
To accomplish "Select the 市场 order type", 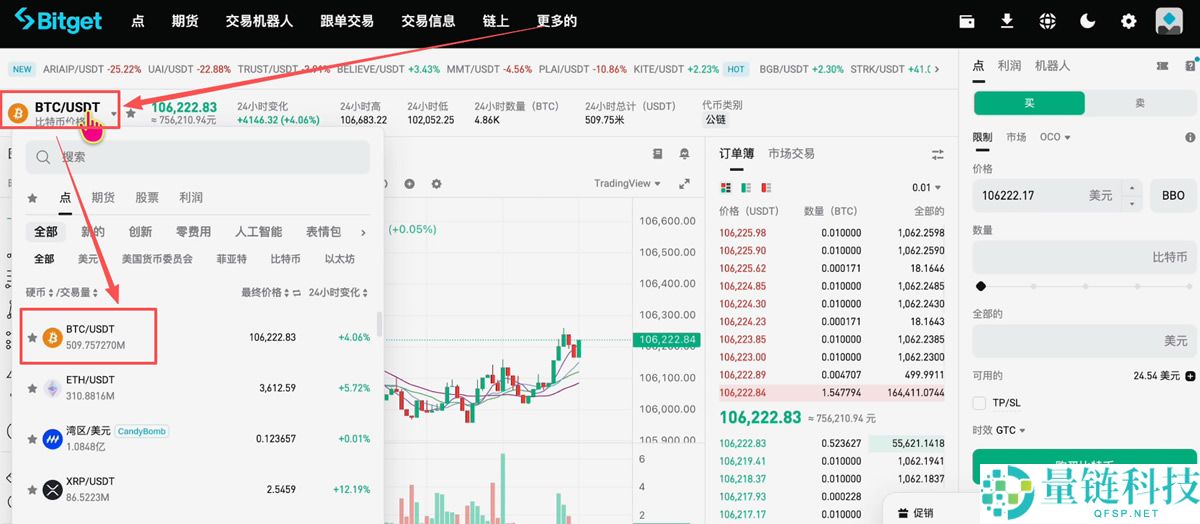I will (1016, 137).
